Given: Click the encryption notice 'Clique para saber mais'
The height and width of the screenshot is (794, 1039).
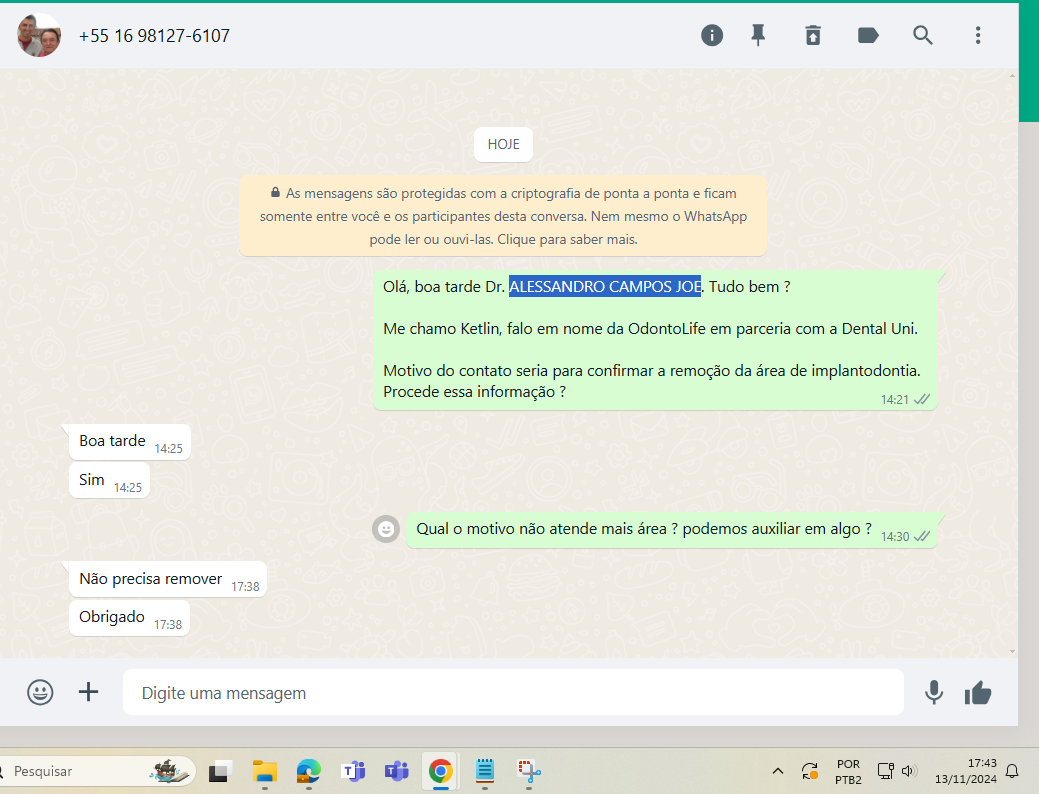Looking at the screenshot, I should point(567,239).
